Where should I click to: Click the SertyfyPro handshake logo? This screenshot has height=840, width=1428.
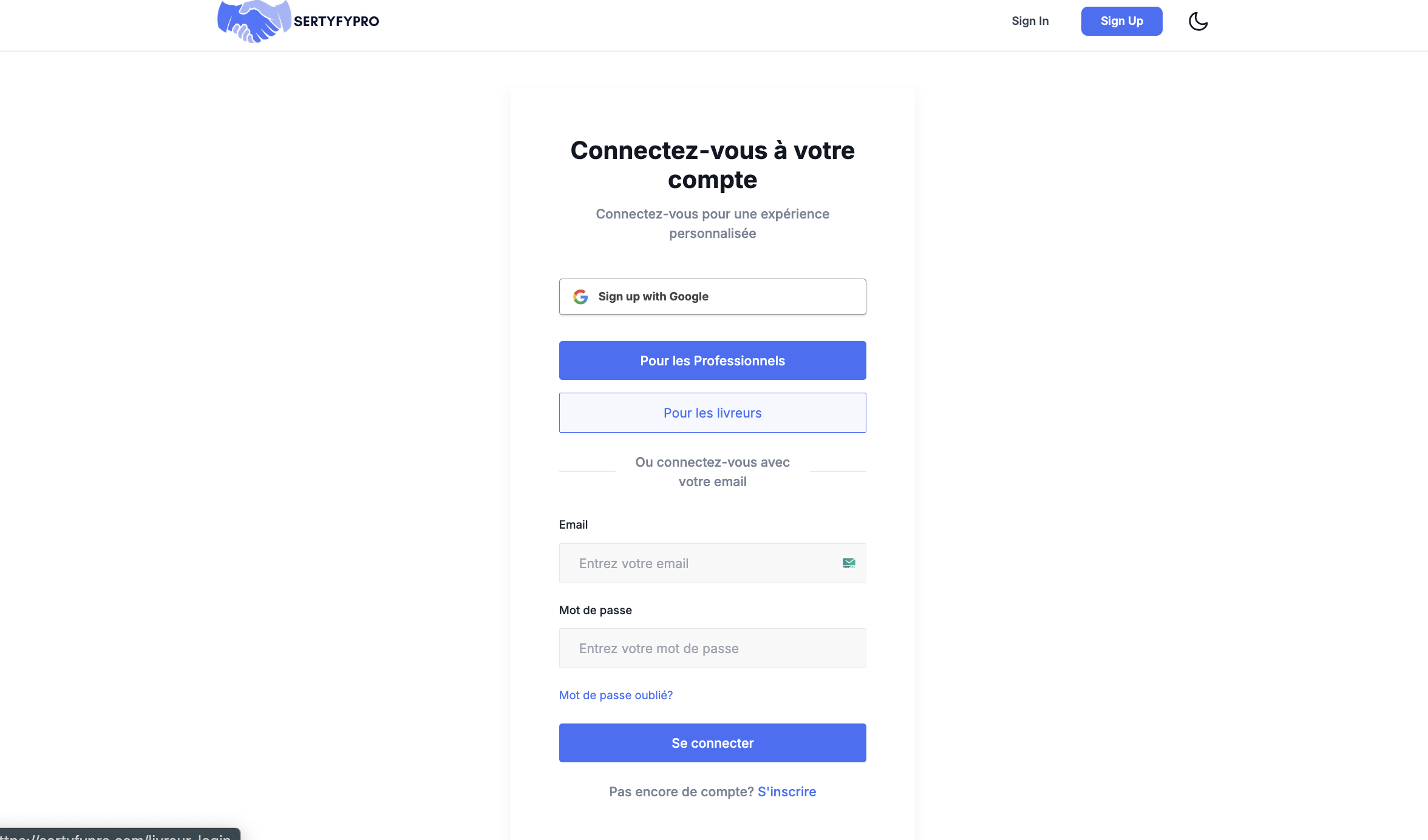click(x=254, y=21)
